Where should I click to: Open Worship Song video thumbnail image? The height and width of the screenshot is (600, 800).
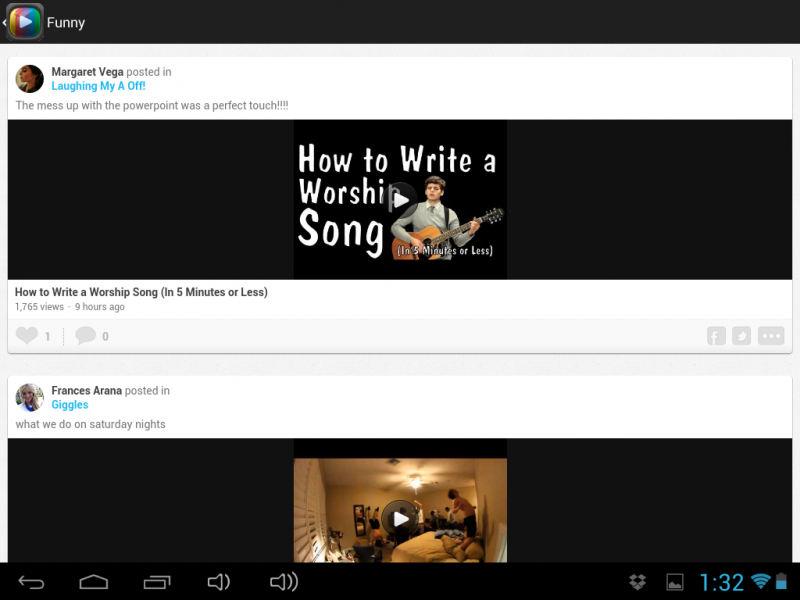(x=401, y=199)
